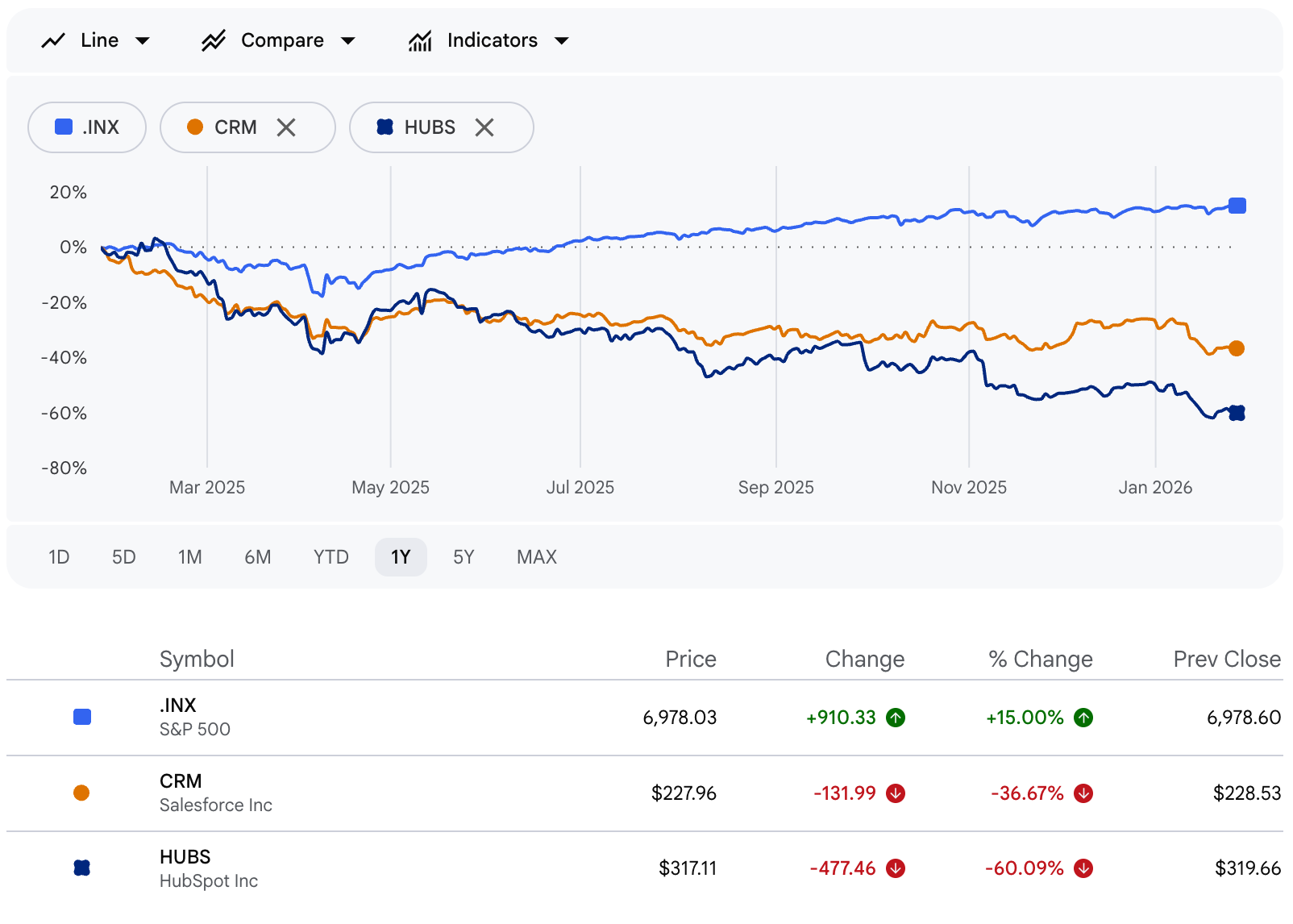Expand the Indicators dropdown arrow
This screenshot has width=1293, height=924.
562,40
